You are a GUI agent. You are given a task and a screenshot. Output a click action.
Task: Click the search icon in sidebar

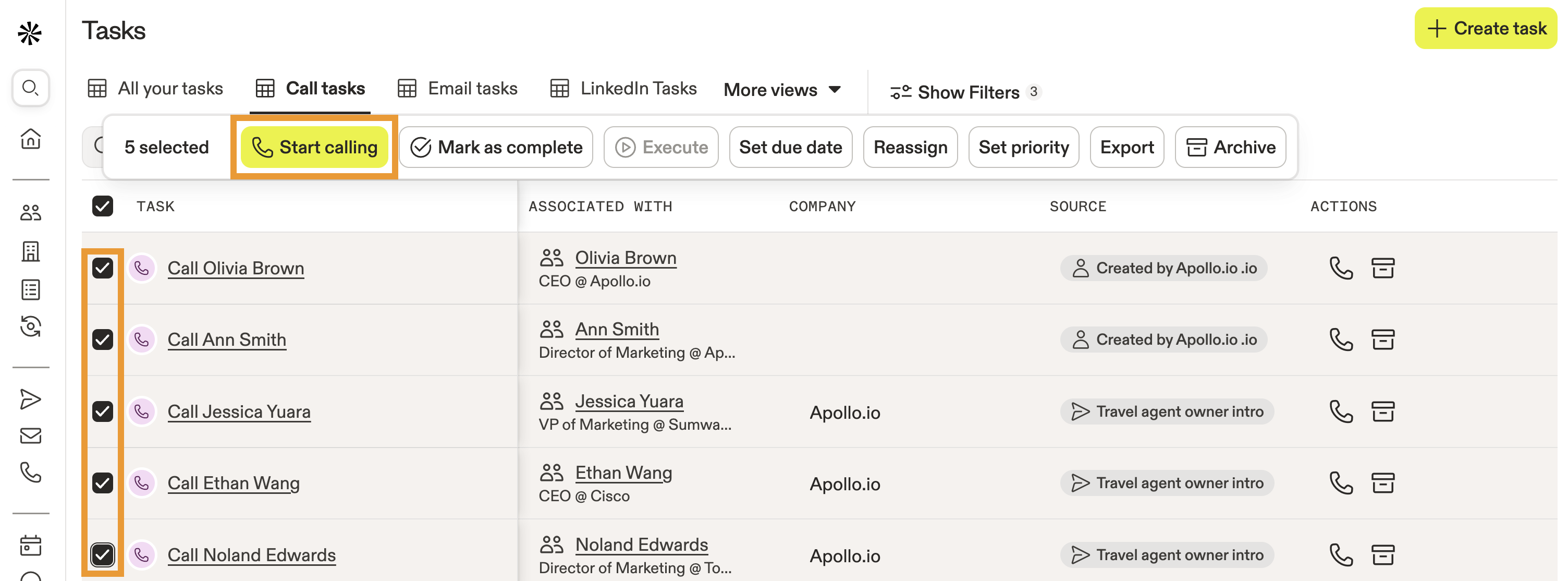click(30, 88)
